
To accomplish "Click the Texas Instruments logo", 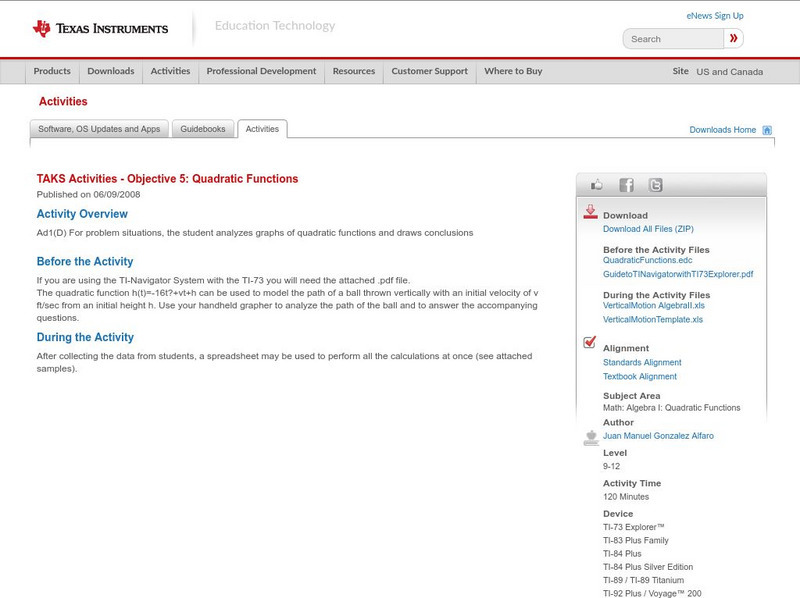I will tap(100, 29).
